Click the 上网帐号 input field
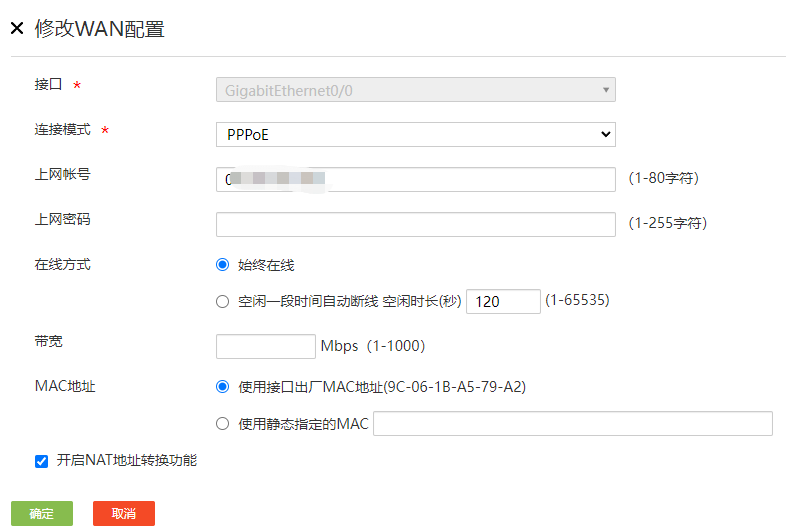The width and height of the screenshot is (786, 532). [x=415, y=179]
